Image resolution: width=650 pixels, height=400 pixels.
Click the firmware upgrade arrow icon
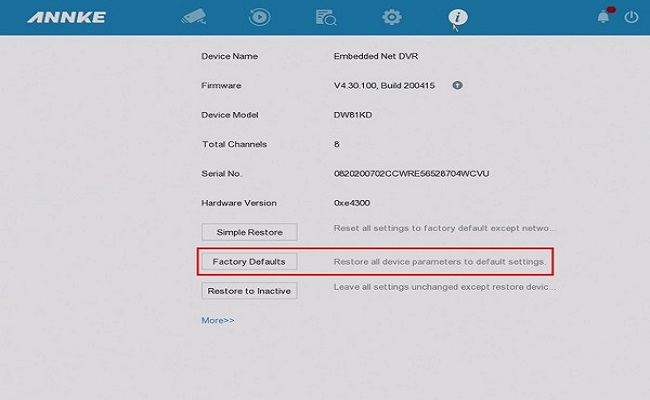pos(457,85)
